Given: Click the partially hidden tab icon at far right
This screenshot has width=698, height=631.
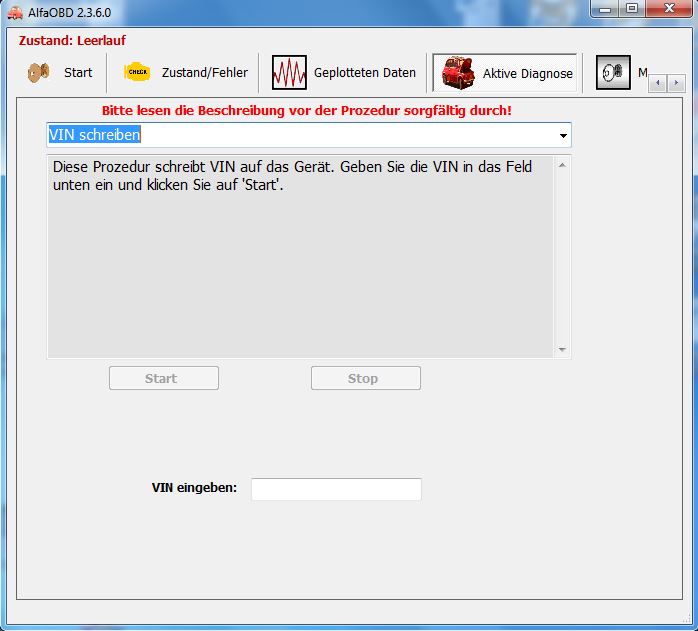Looking at the screenshot, I should (x=613, y=73).
